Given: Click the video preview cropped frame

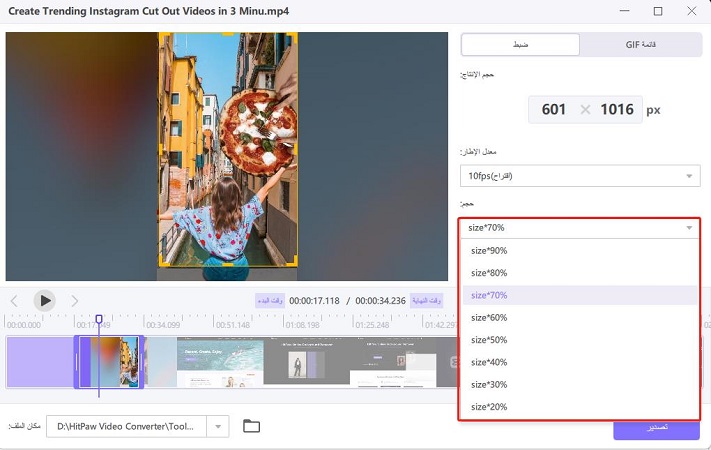Looking at the screenshot, I should click(x=228, y=150).
